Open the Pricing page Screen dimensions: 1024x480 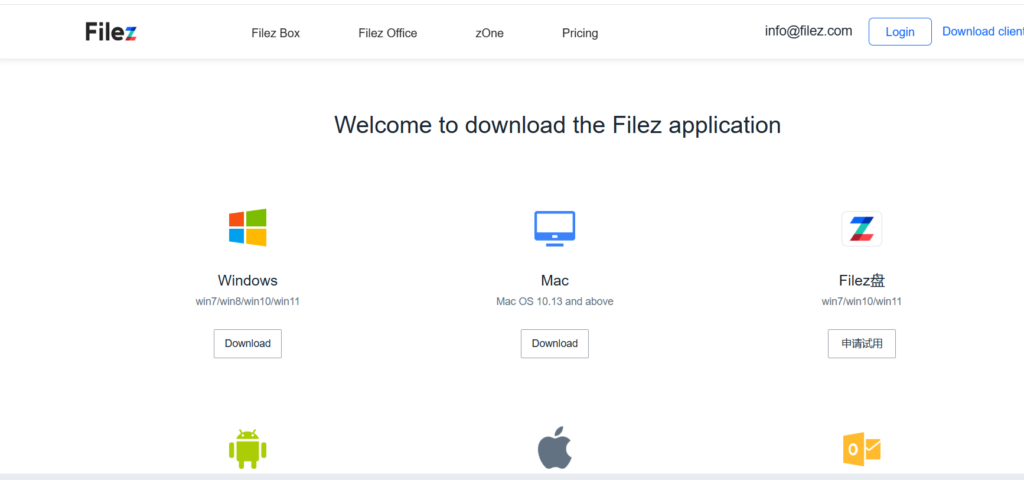coord(580,33)
